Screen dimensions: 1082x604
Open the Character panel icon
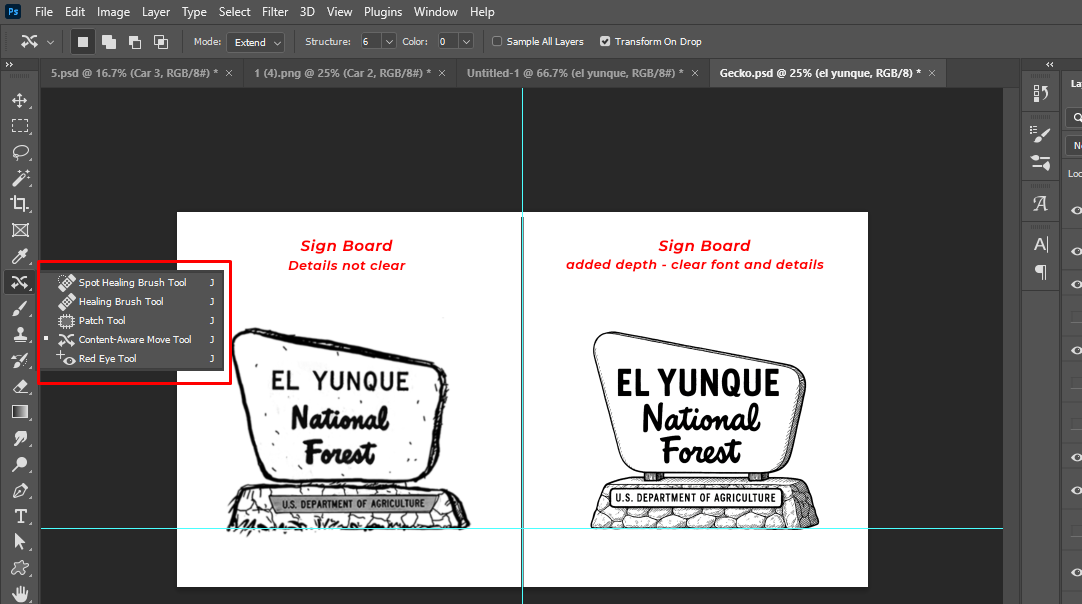click(x=1041, y=244)
